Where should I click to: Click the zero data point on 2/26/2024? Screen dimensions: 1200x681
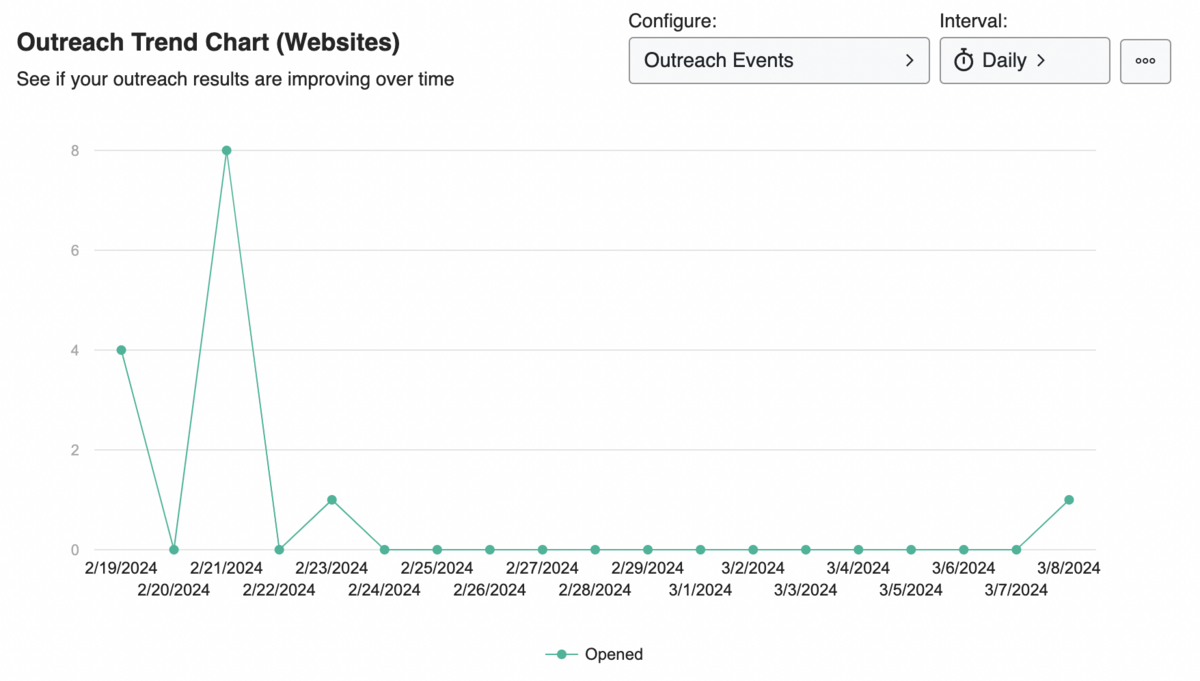point(490,548)
